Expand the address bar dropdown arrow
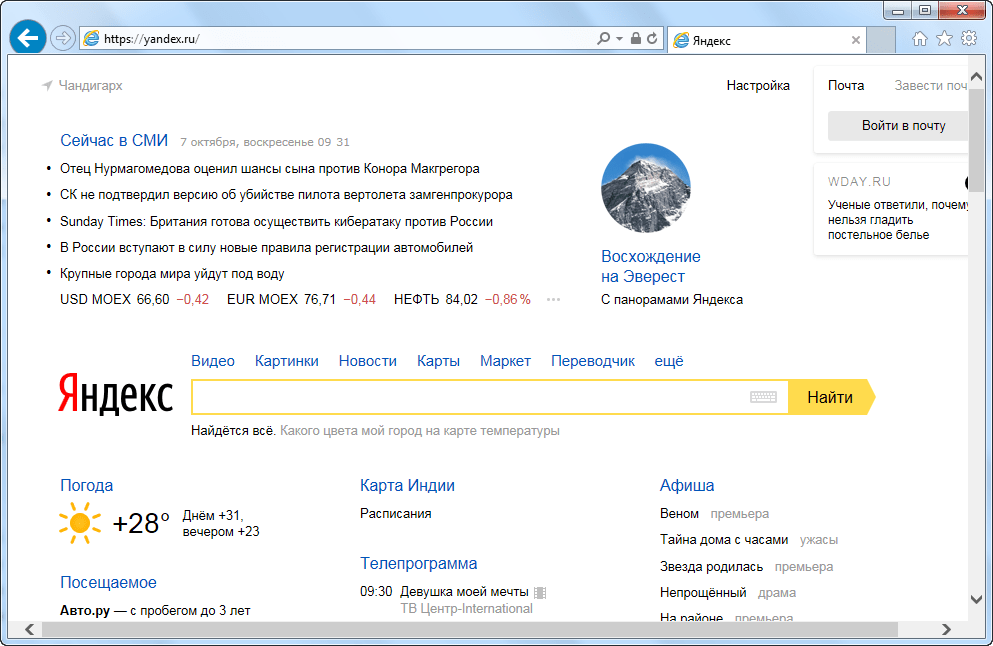The height and width of the screenshot is (646, 993). pos(620,39)
